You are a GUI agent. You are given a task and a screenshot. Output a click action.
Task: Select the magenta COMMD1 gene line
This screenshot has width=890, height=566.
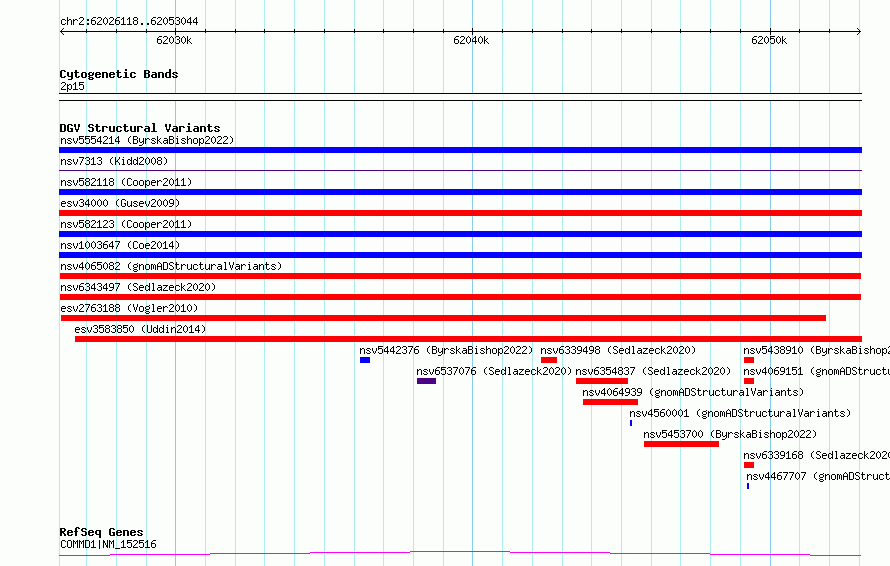click(460, 553)
